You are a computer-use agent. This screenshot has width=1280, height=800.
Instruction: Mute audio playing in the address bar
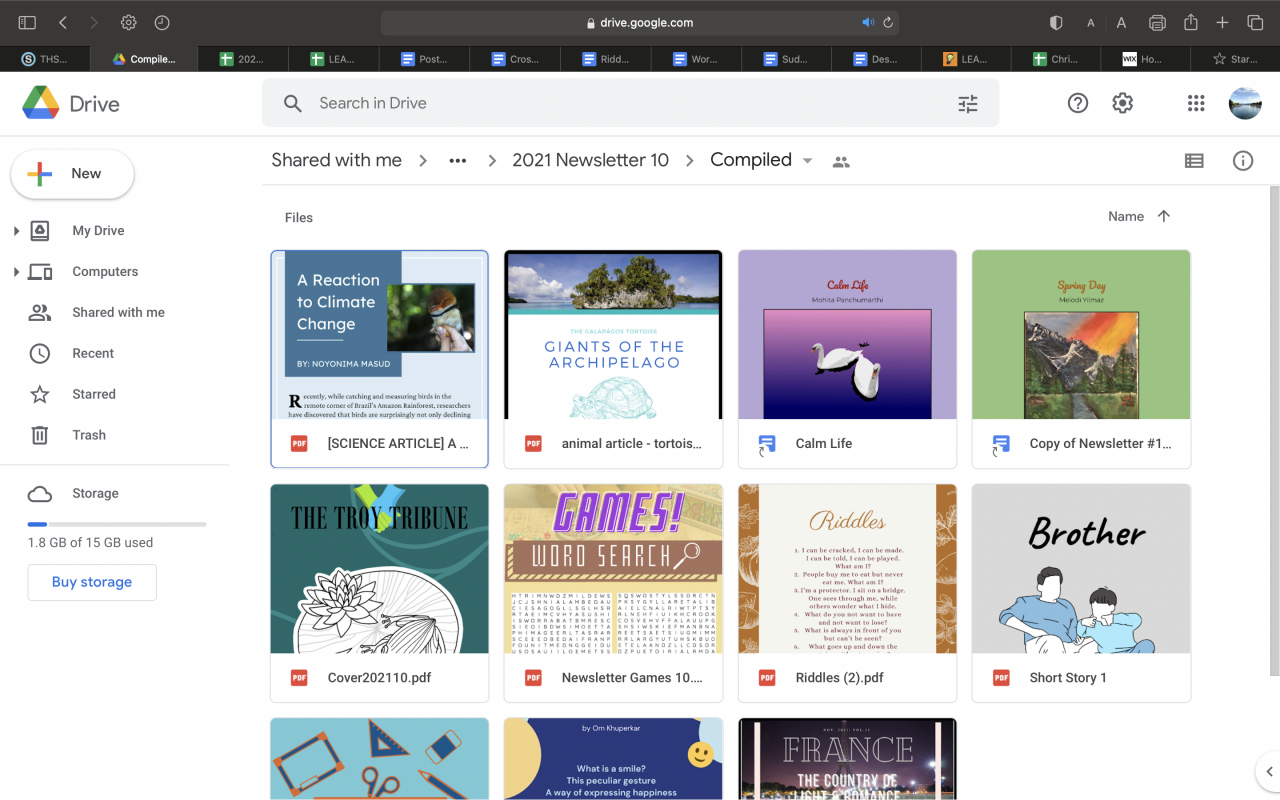click(867, 22)
